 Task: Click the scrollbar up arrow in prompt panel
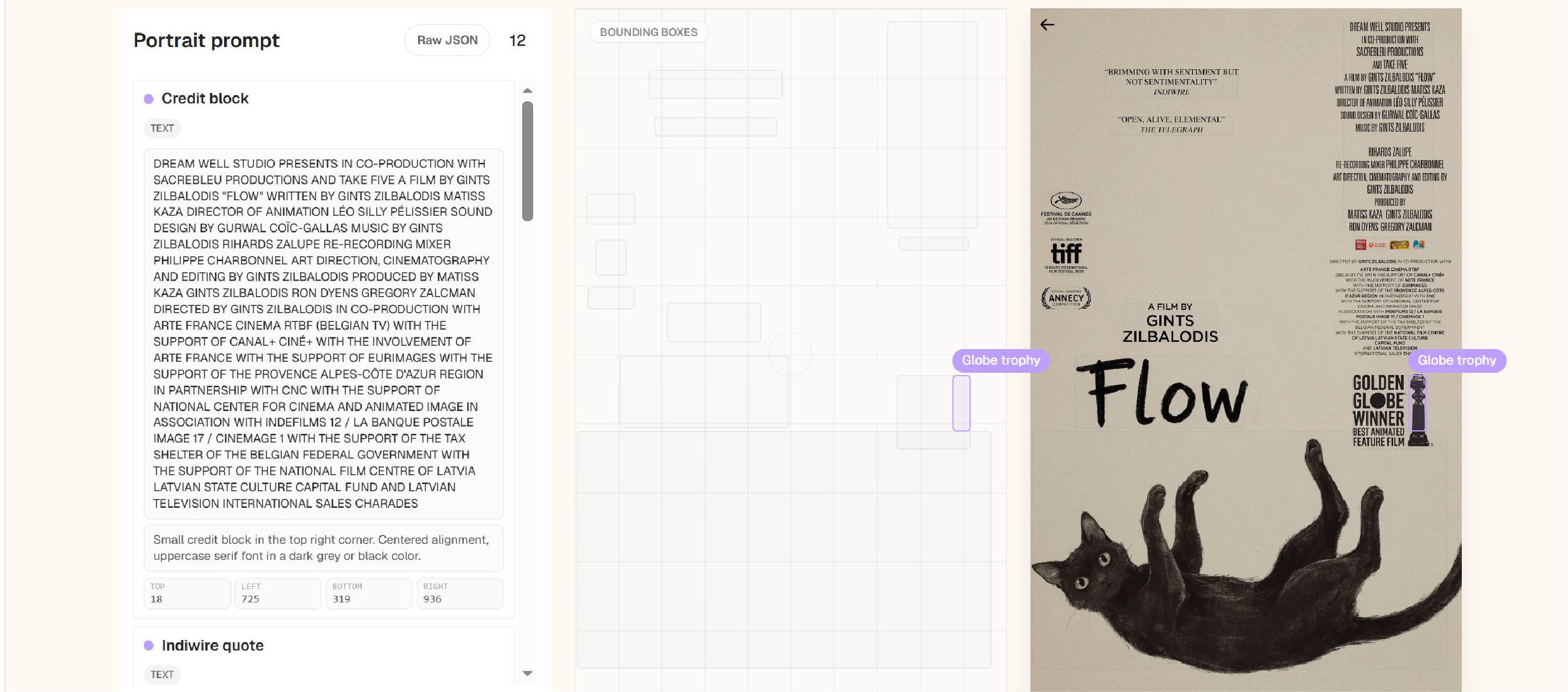point(528,91)
